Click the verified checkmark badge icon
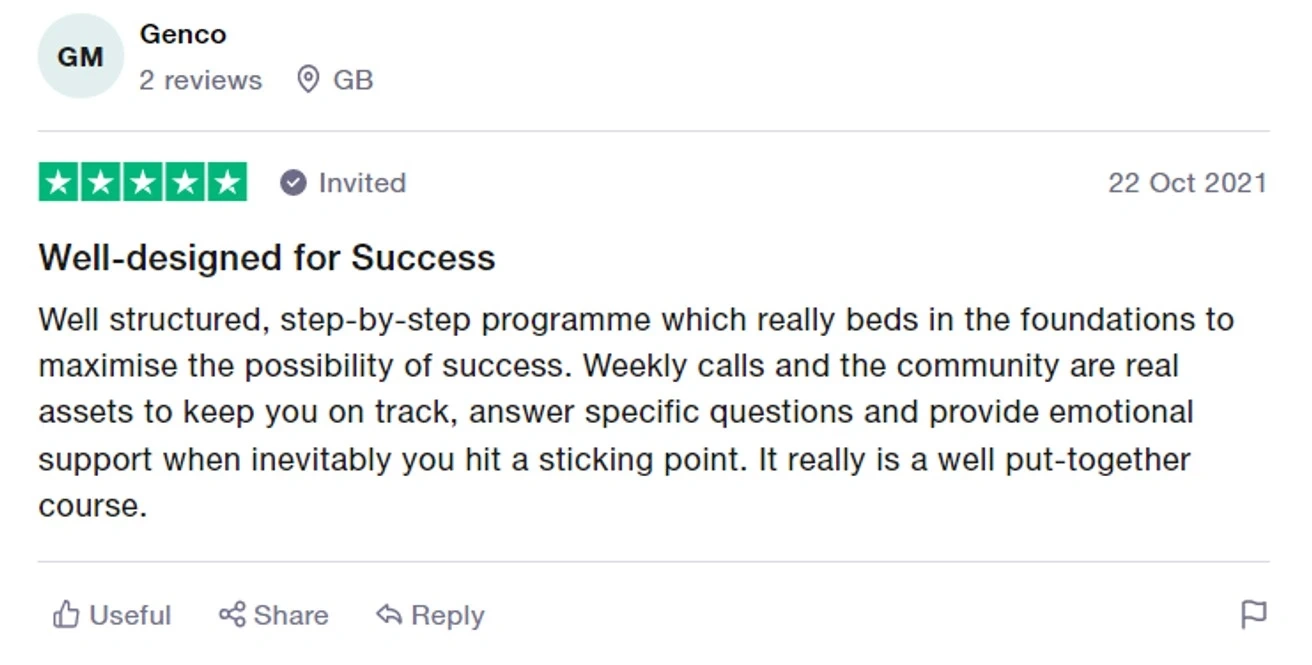The width and height of the screenshot is (1312, 665). pyautogui.click(x=293, y=183)
